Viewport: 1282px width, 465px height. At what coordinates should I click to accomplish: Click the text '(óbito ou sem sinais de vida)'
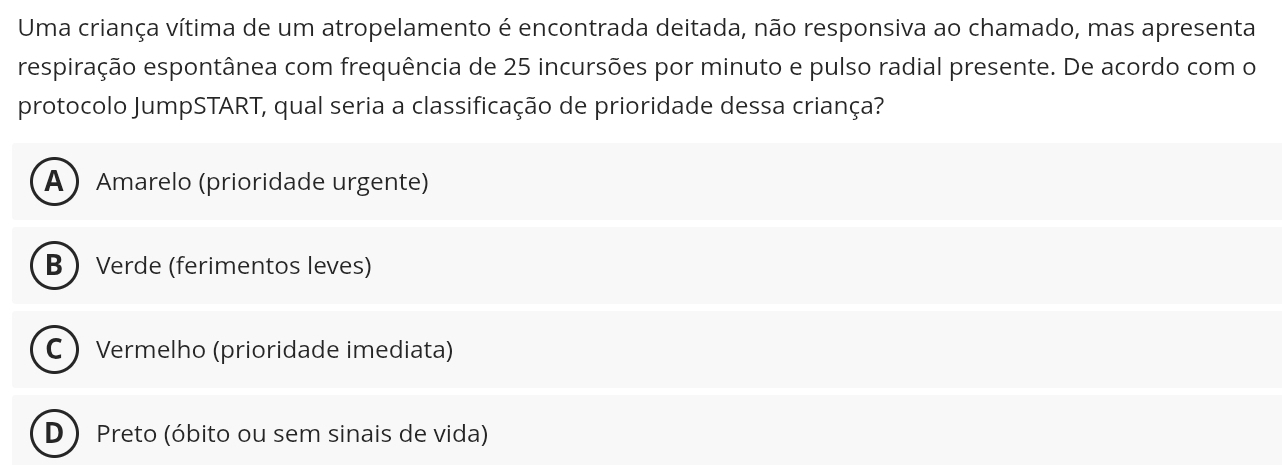coord(325,434)
